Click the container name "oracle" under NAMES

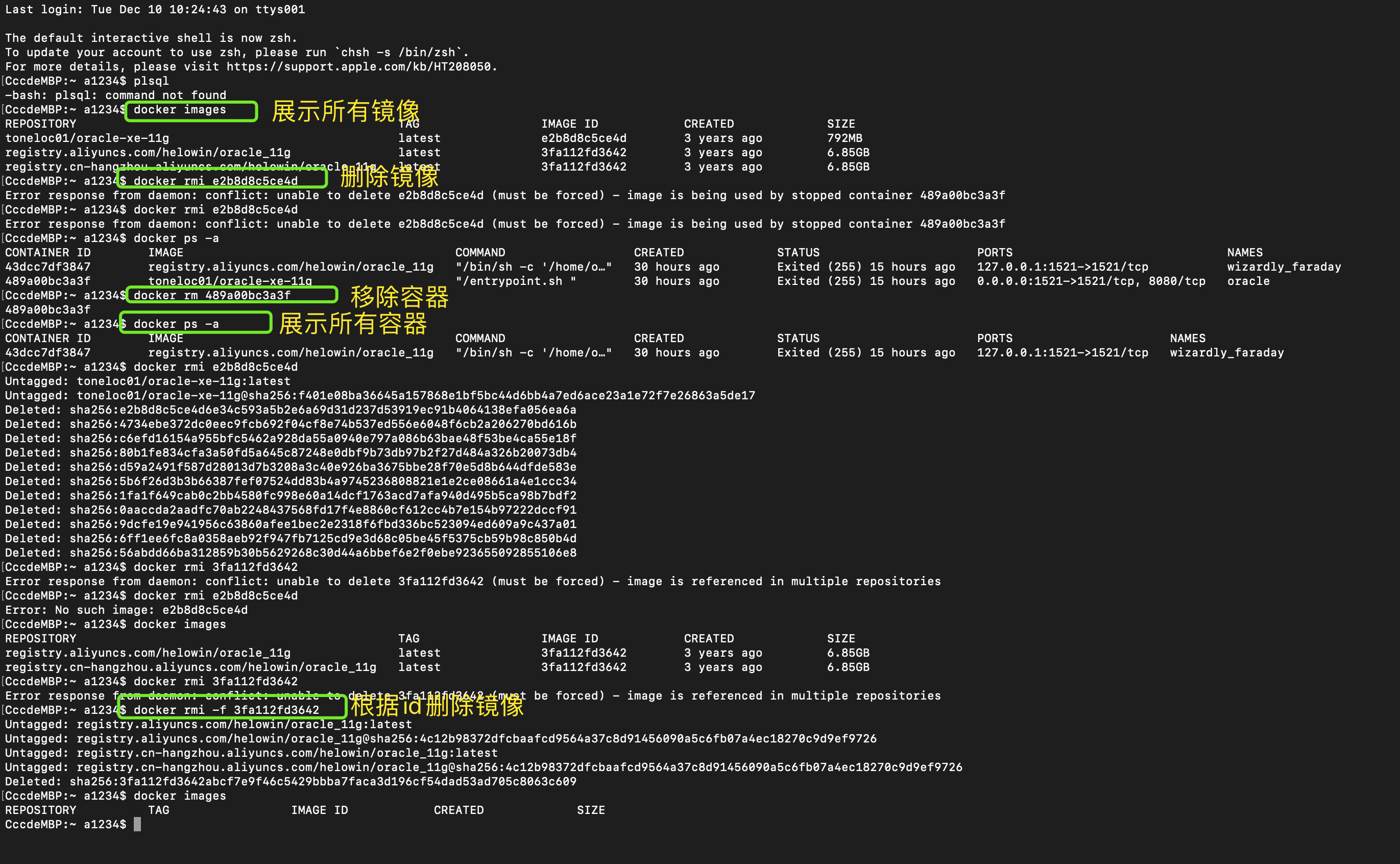point(1248,280)
